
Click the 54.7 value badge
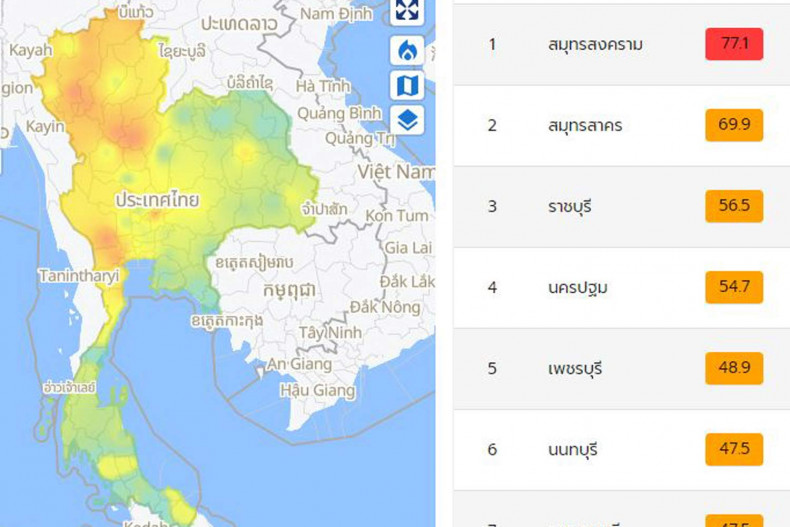[733, 288]
